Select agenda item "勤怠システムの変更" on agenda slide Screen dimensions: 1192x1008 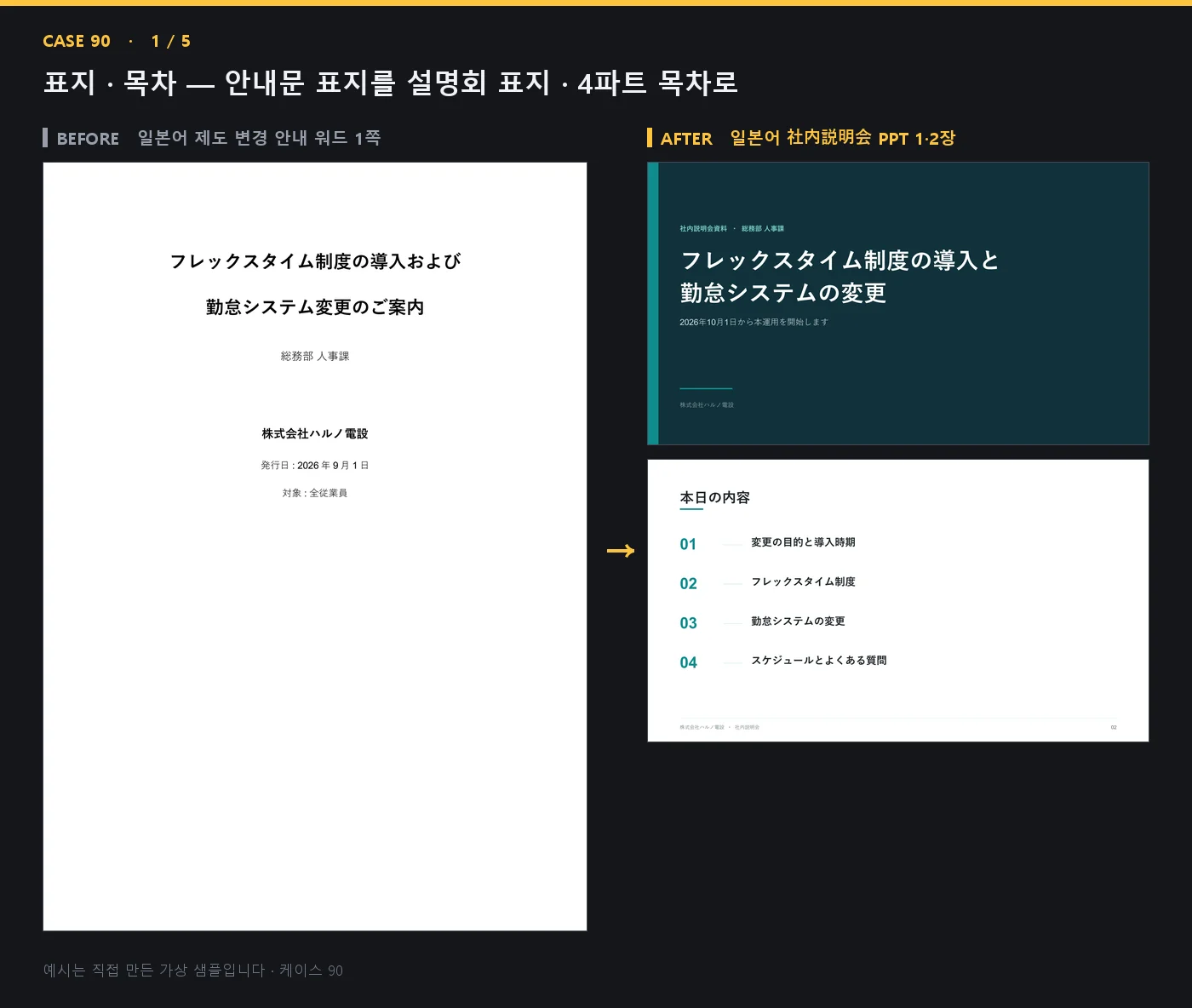tap(798, 621)
